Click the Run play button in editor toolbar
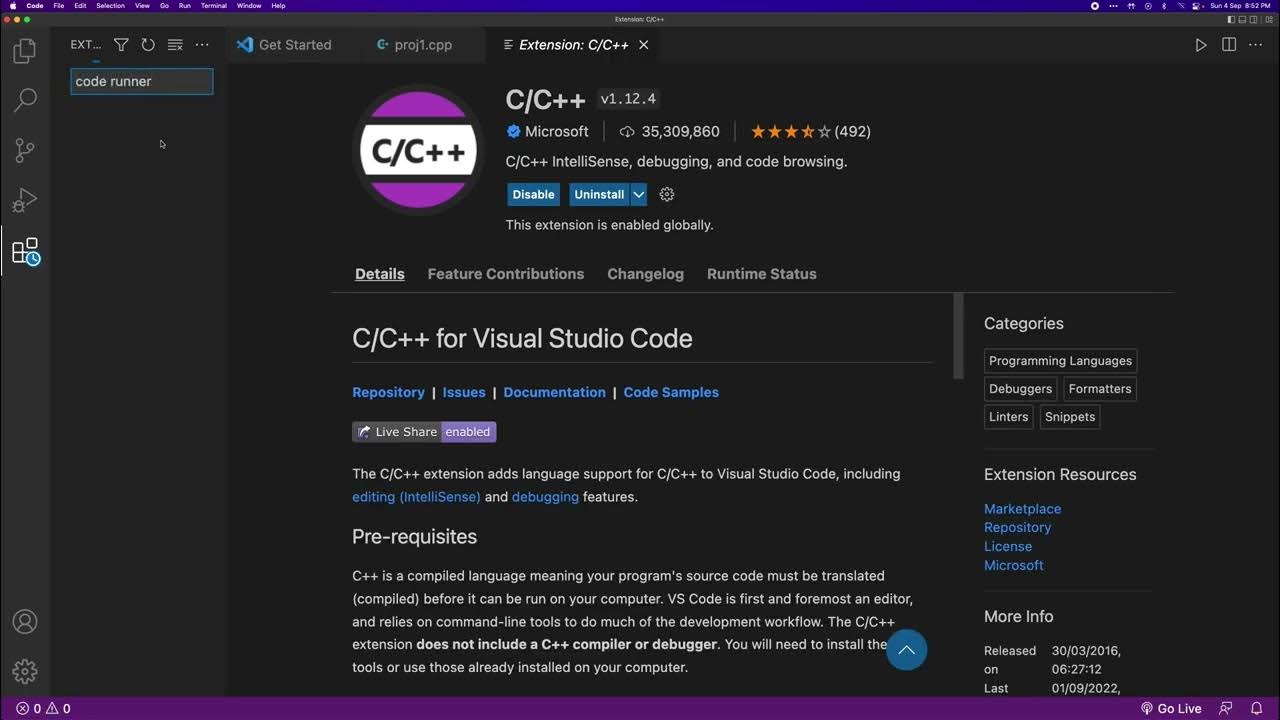 pyautogui.click(x=1201, y=45)
